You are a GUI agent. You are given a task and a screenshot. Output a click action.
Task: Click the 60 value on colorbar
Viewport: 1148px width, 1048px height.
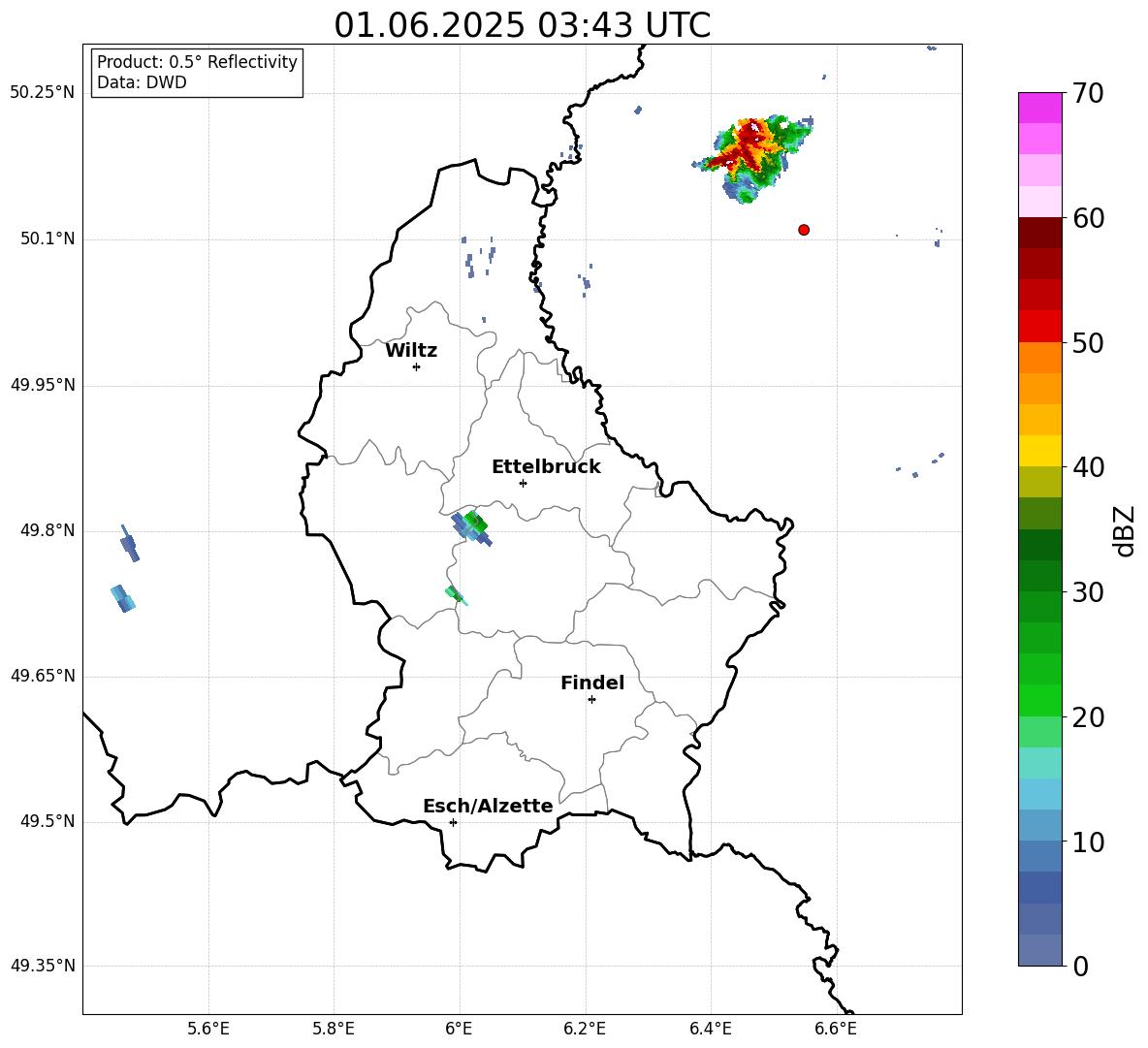[x=1088, y=218]
